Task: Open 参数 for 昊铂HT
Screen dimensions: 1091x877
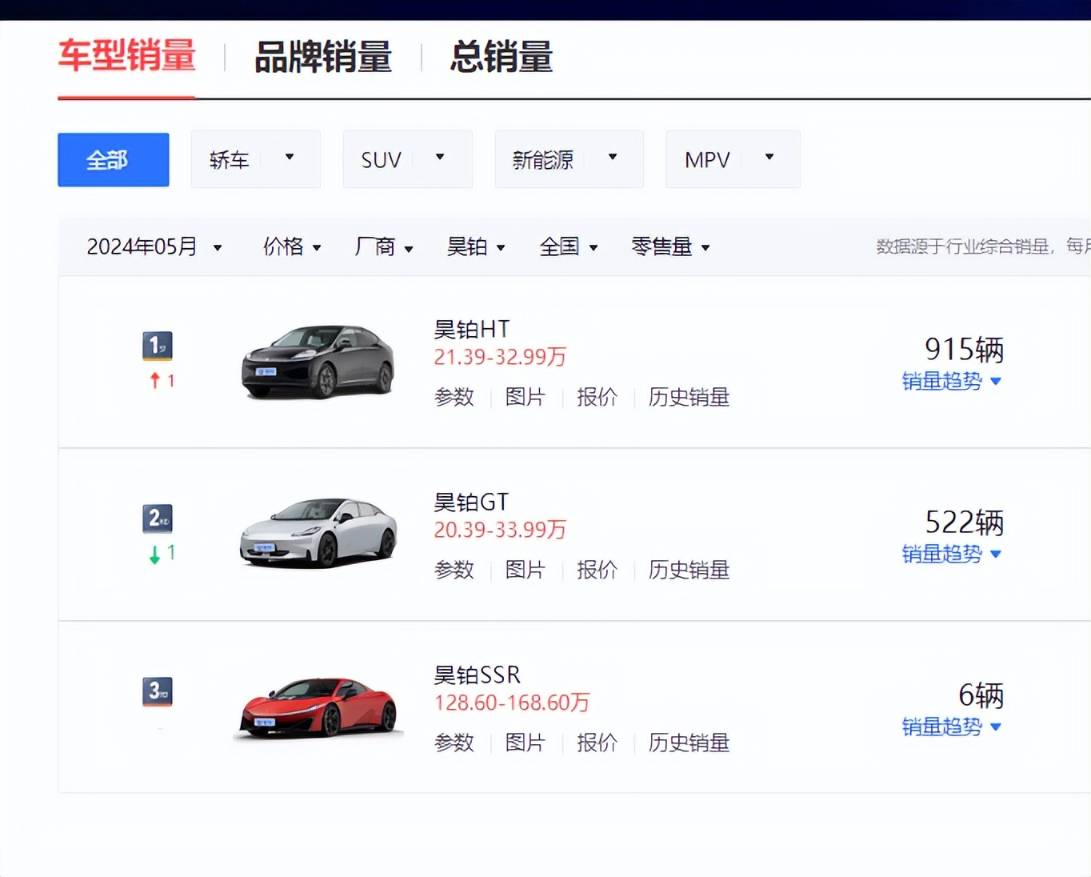Action: (x=454, y=397)
